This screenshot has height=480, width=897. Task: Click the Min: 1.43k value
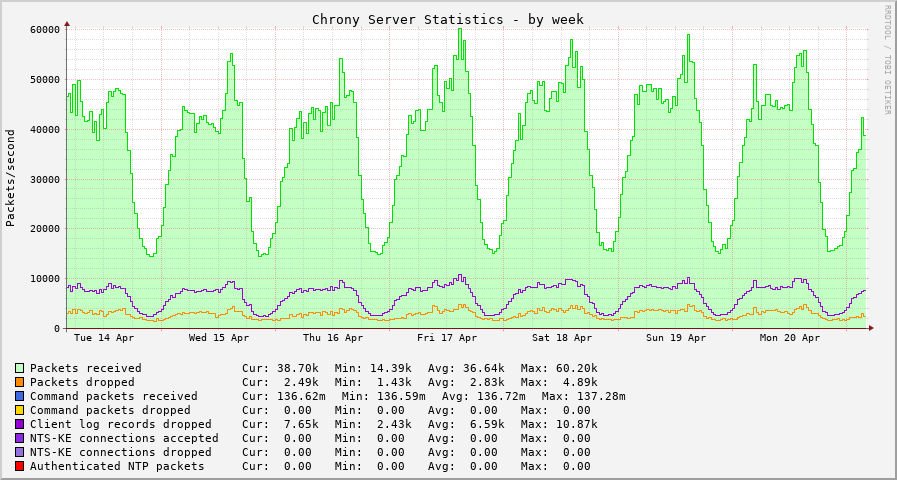373,382
